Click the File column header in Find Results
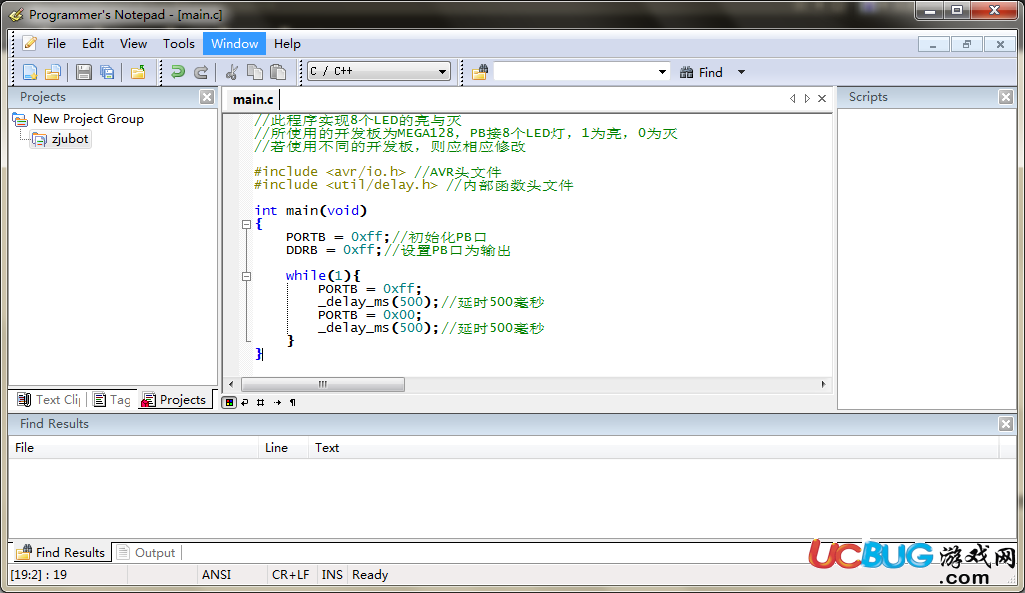This screenshot has height=593, width=1025. tap(133, 448)
